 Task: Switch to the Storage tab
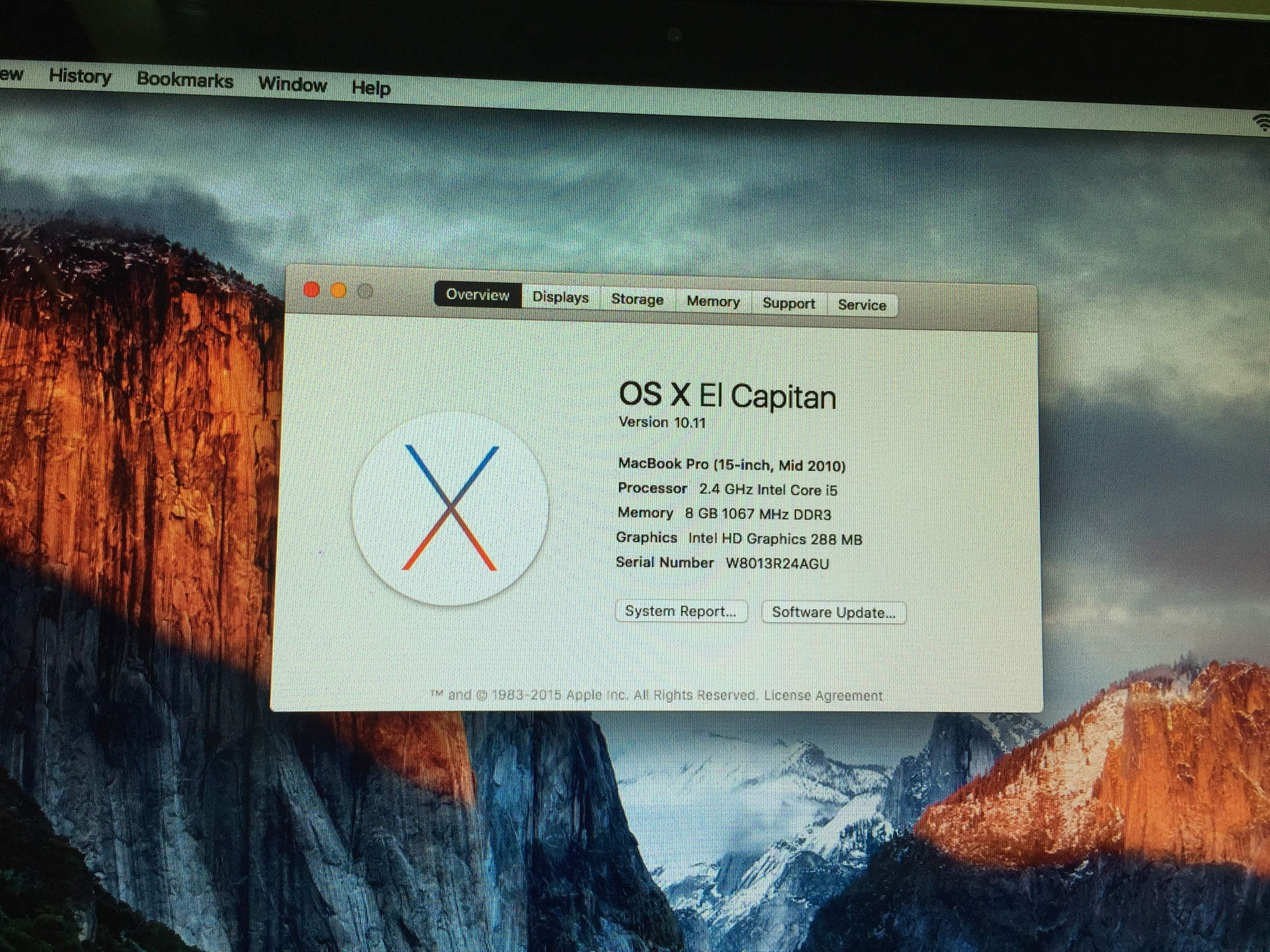[x=637, y=299]
